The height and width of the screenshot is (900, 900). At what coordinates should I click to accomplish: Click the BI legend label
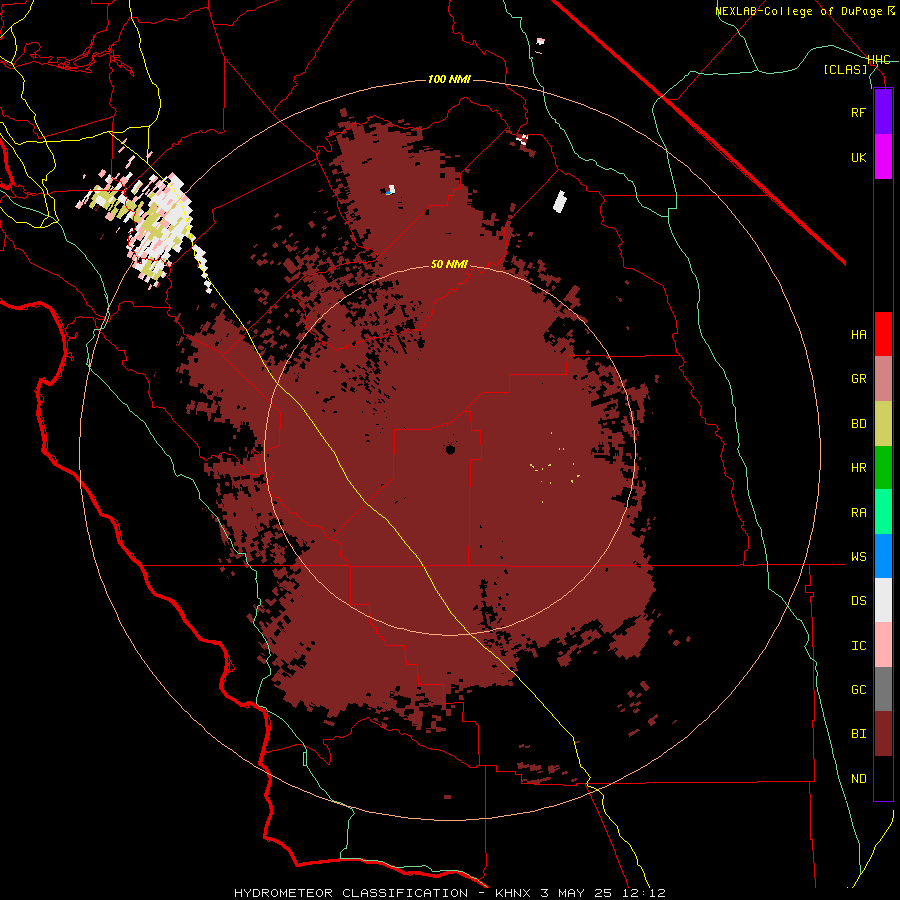click(858, 734)
